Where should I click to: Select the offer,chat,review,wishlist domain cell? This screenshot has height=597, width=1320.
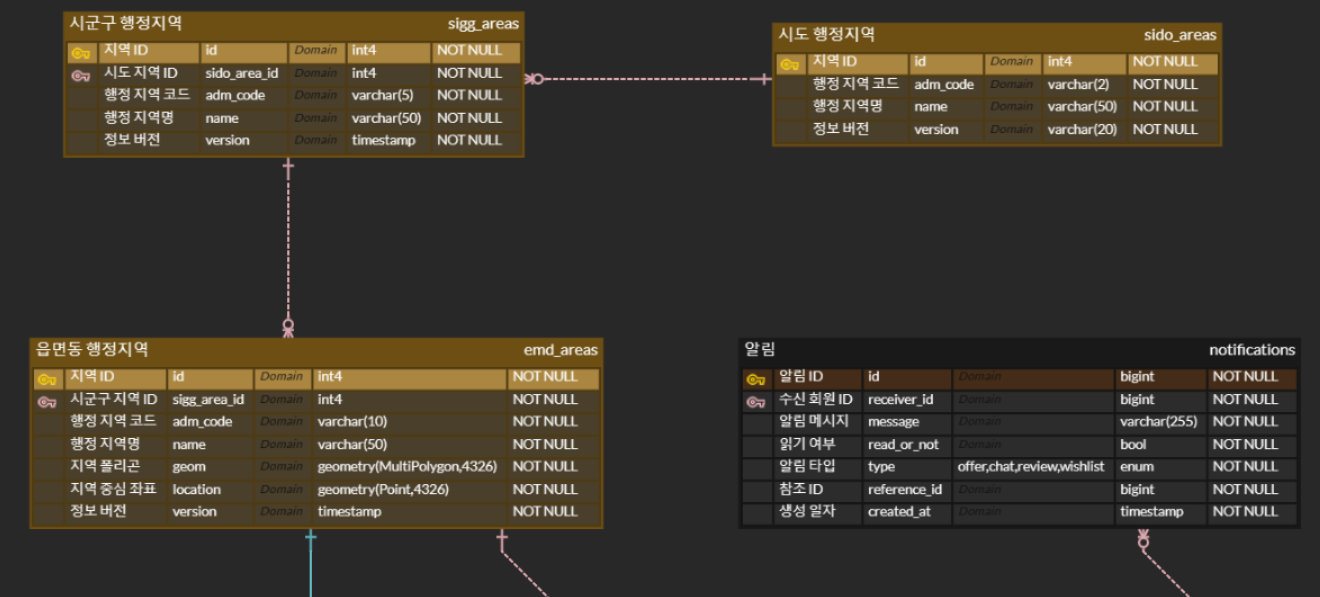click(x=1030, y=467)
